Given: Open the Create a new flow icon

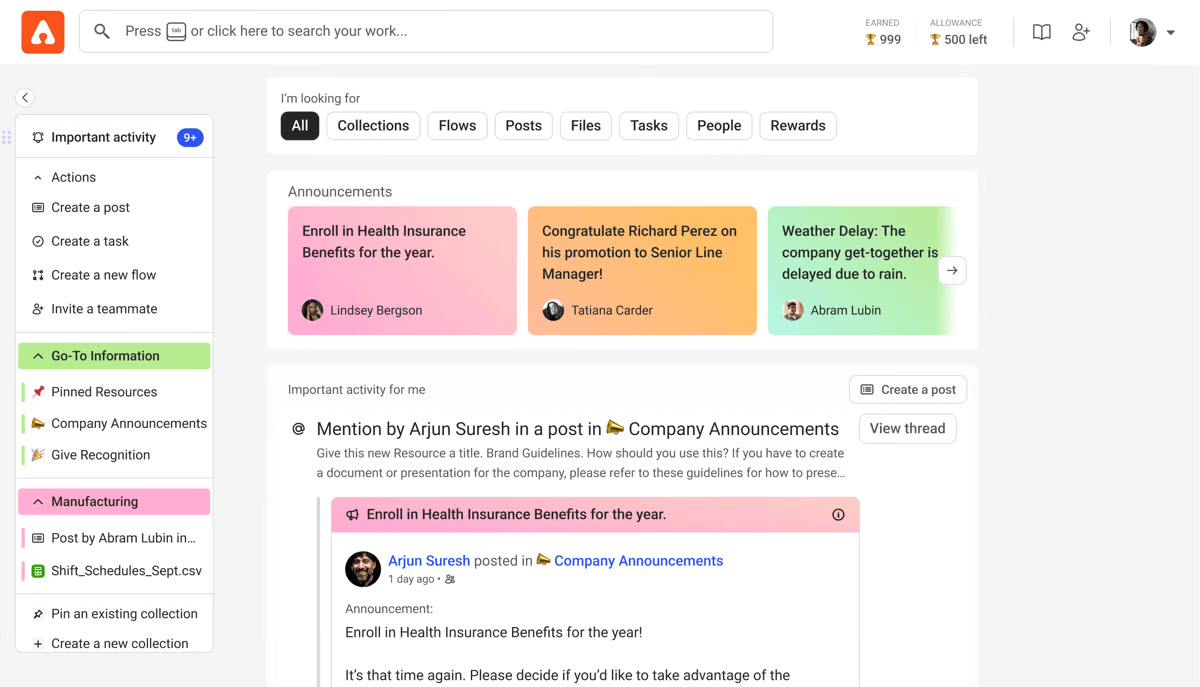Looking at the screenshot, I should coord(37,275).
